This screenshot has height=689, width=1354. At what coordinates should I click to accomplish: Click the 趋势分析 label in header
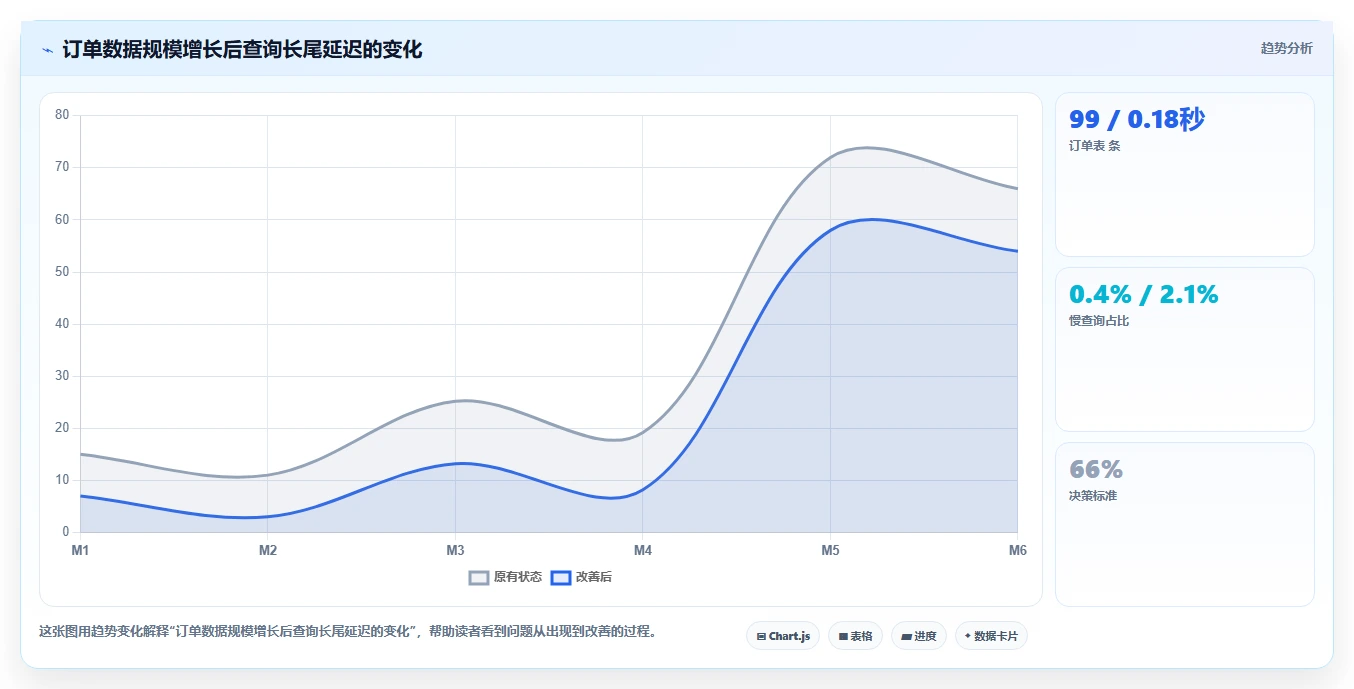(1286, 48)
